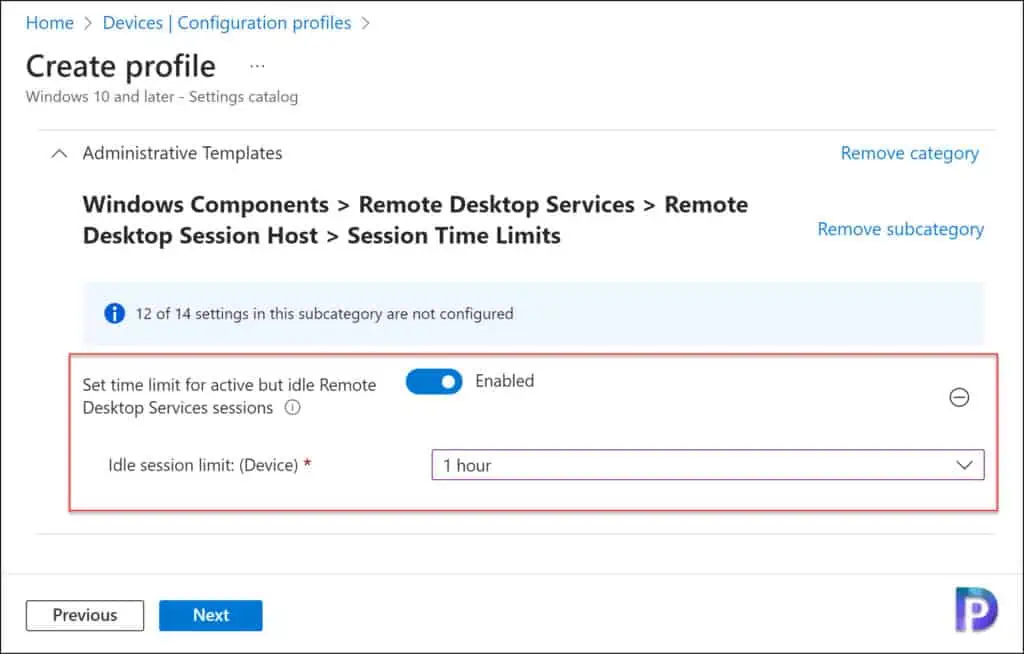The image size is (1024, 654).
Task: Click the Previous button
Action: point(85,615)
